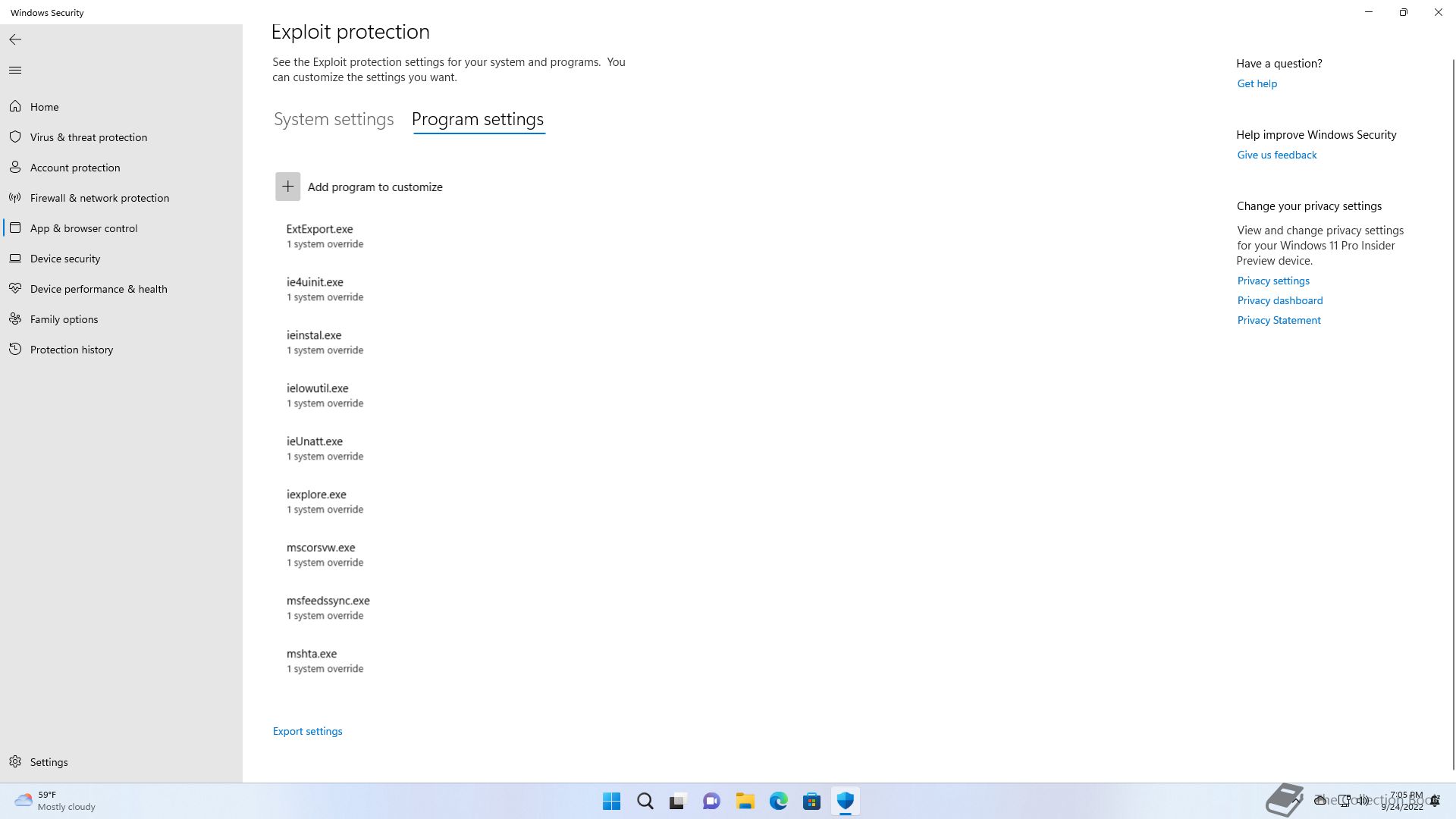Click the Device security laptop icon

click(x=15, y=259)
